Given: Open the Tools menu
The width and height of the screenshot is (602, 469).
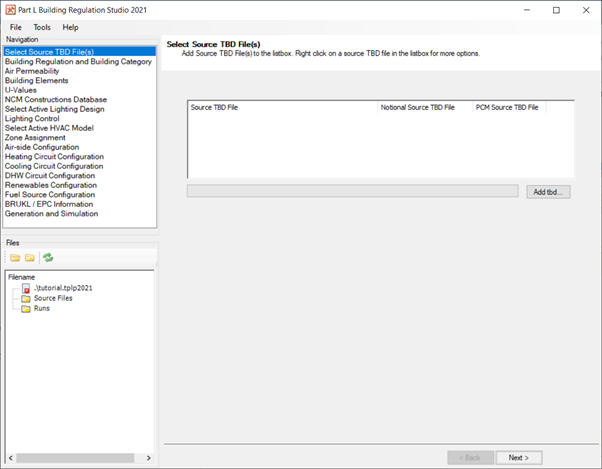Looking at the screenshot, I should 42,27.
